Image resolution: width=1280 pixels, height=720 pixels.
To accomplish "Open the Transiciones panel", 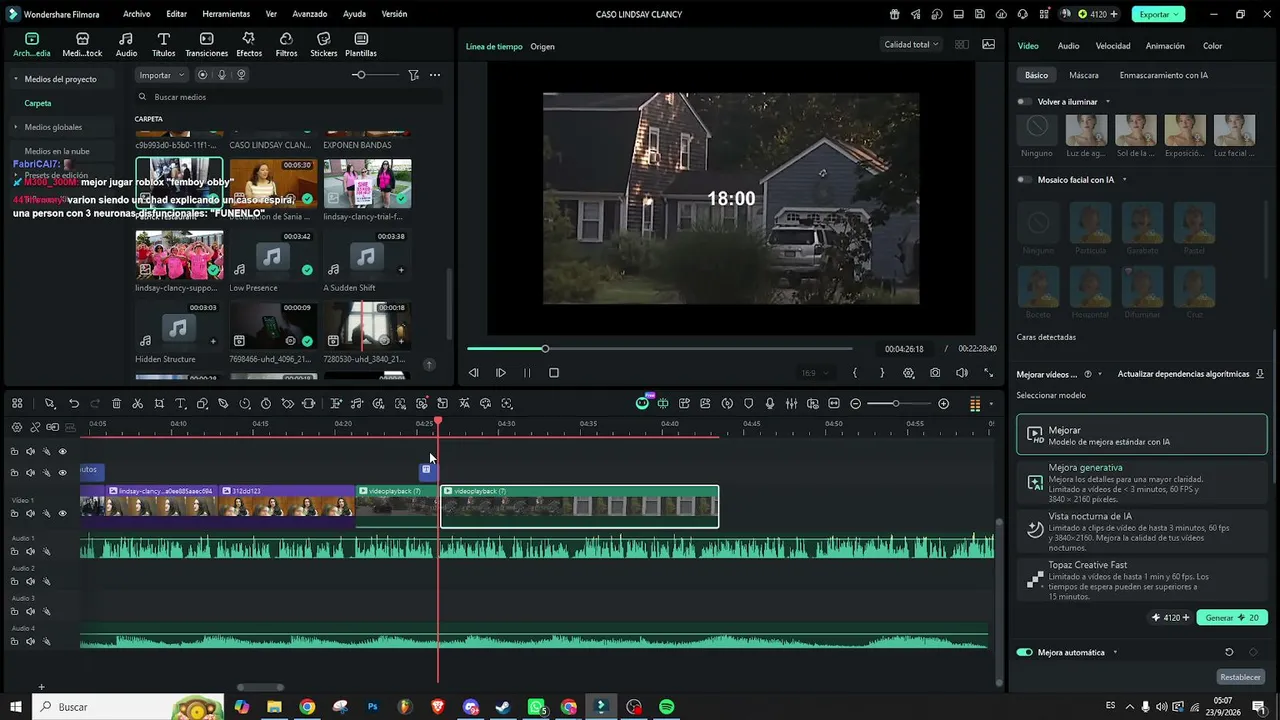I will [x=206, y=45].
